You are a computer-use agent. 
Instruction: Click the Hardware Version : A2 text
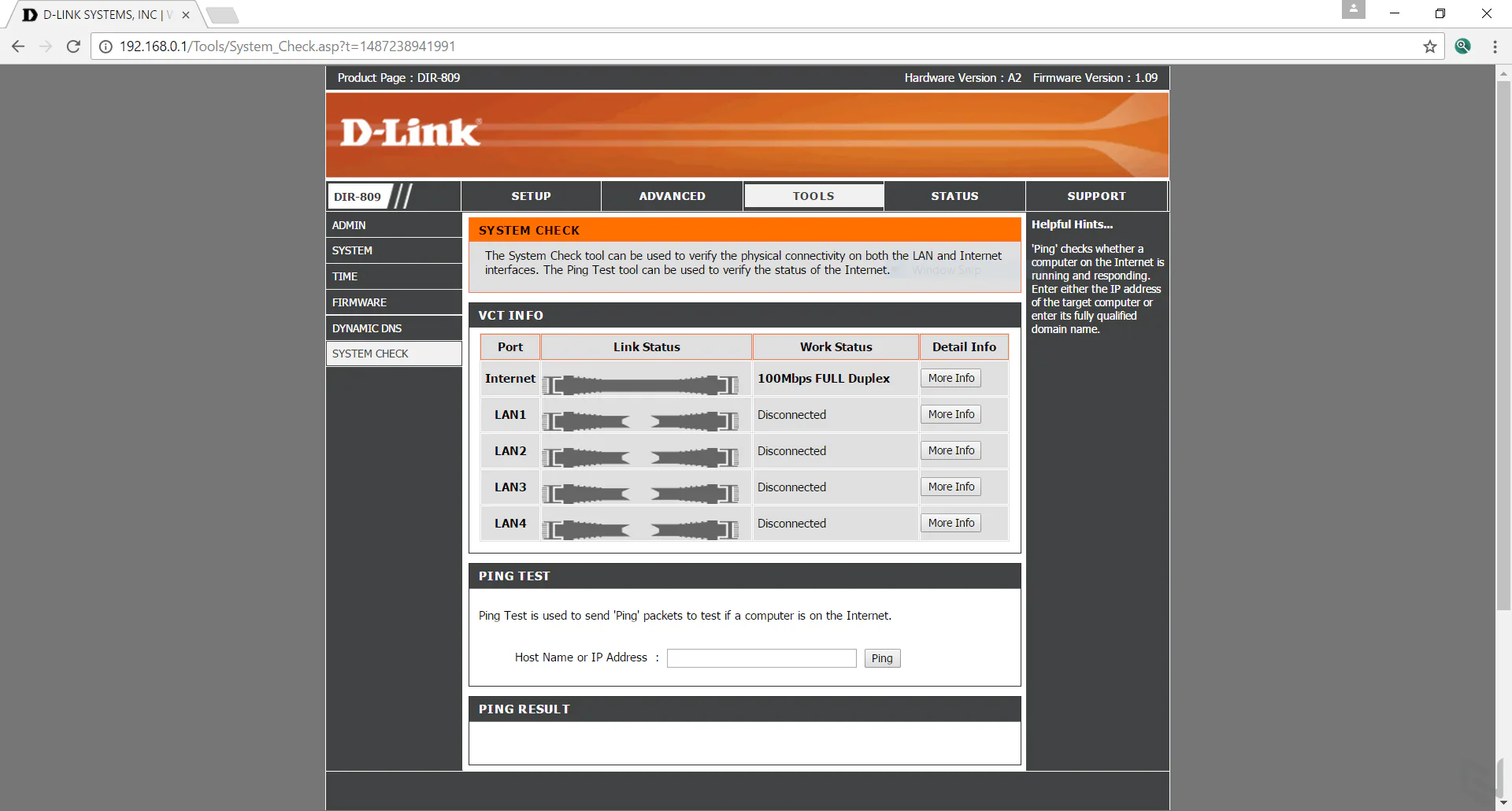click(962, 78)
